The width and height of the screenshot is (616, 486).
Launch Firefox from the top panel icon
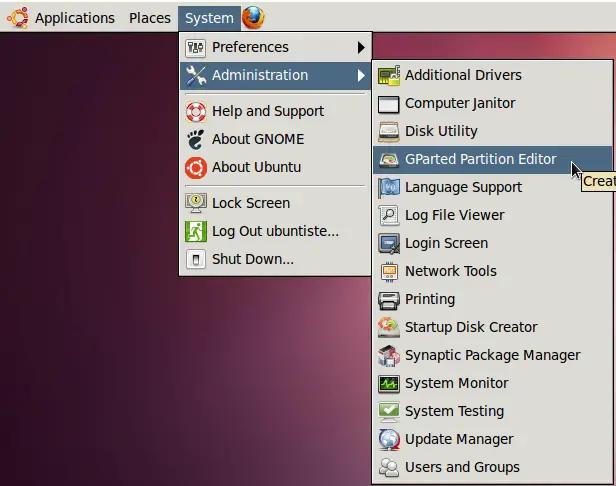[253, 18]
